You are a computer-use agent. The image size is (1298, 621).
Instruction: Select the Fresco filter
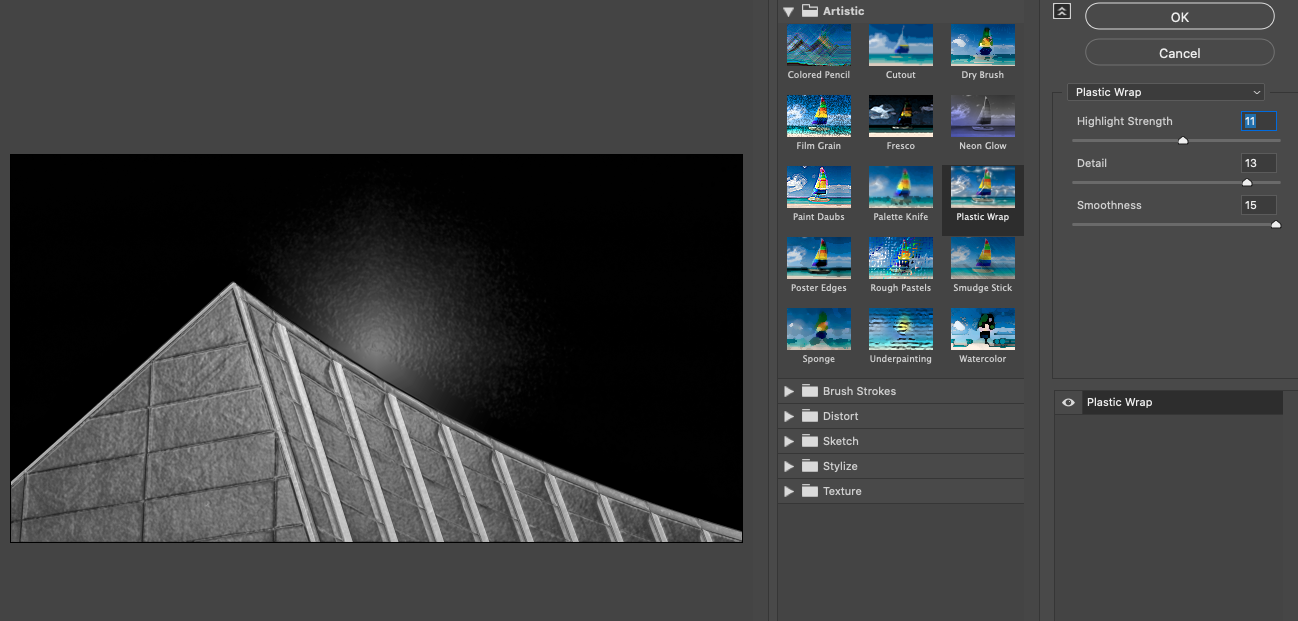coord(900,116)
